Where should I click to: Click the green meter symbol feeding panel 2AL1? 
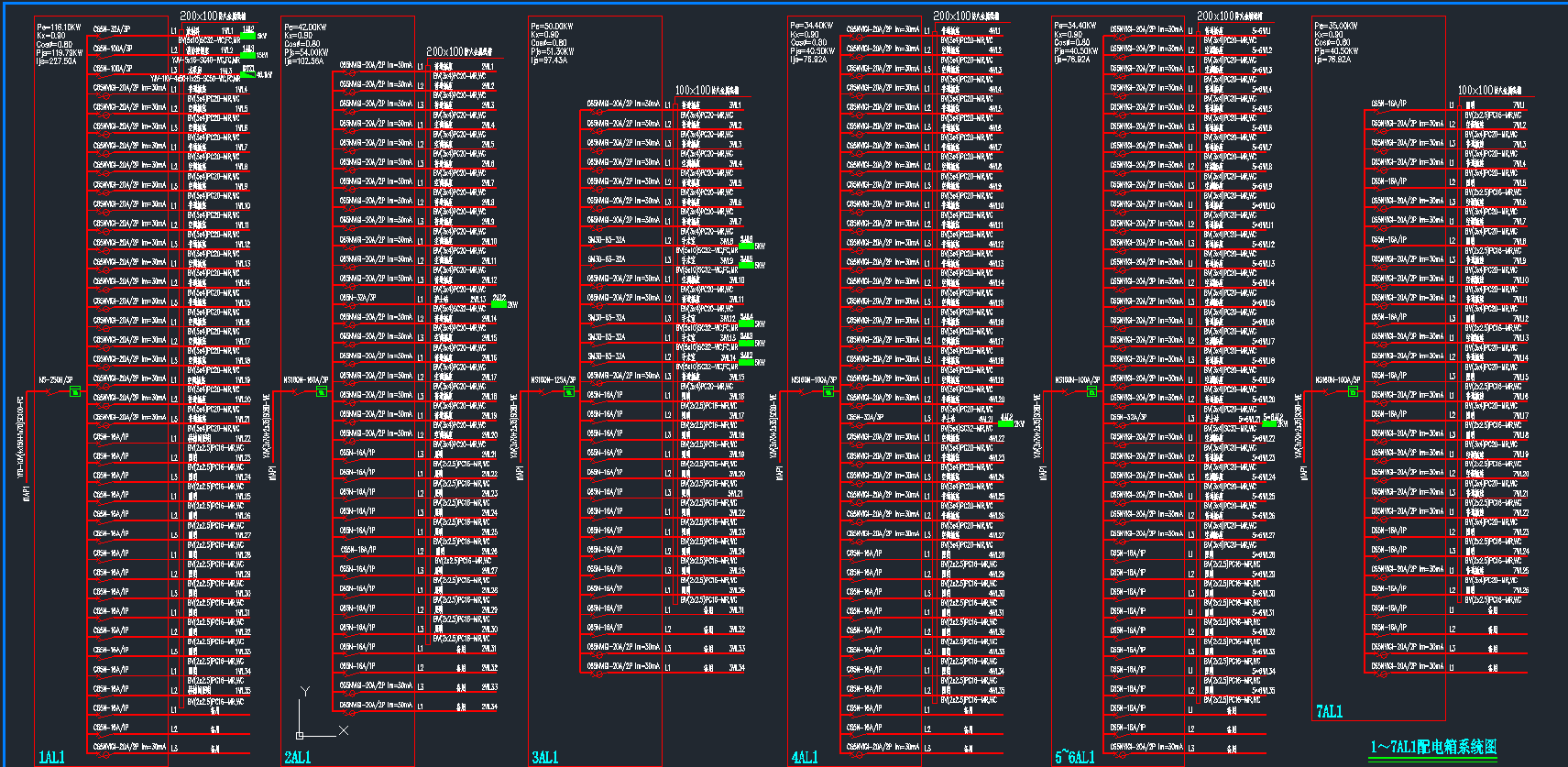(322, 392)
